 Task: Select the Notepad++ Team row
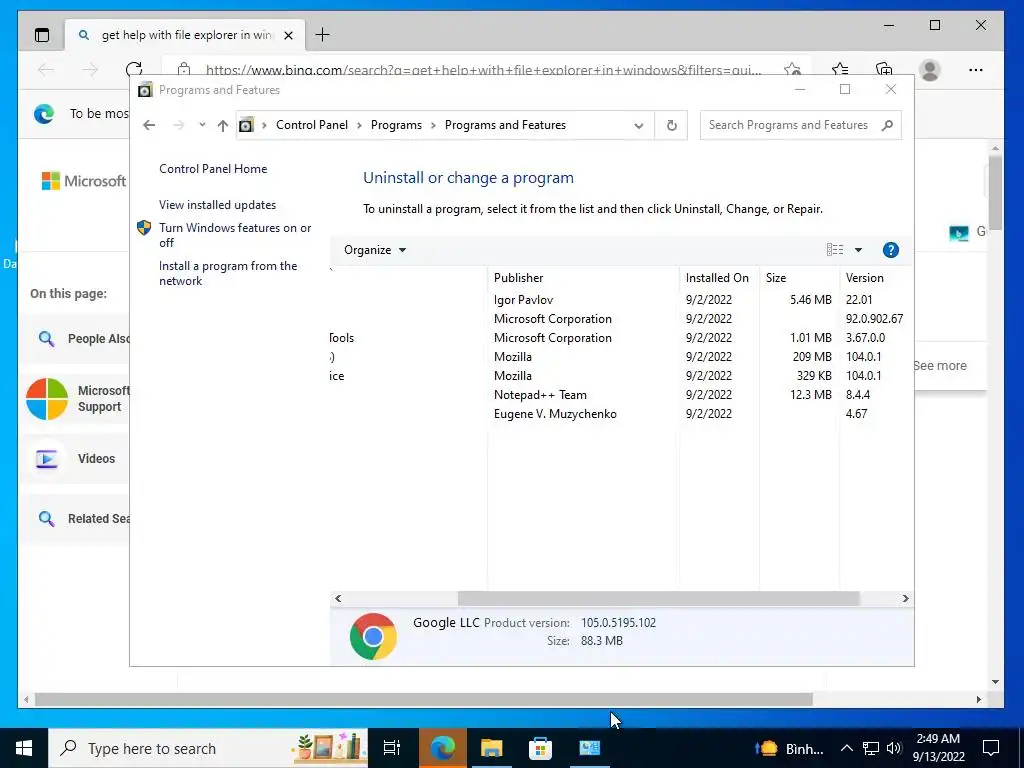click(x=622, y=394)
